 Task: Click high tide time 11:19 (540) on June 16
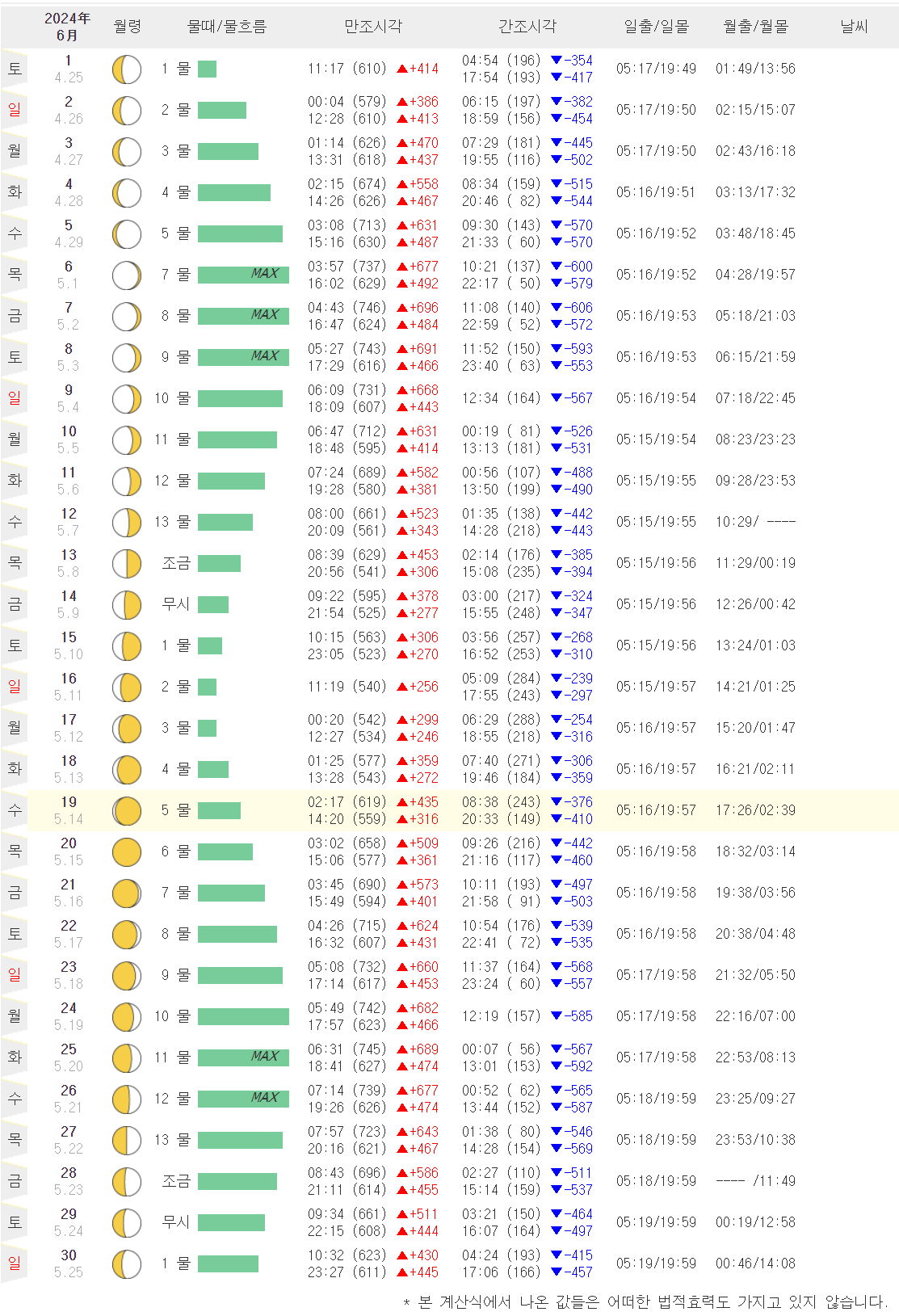tap(347, 687)
